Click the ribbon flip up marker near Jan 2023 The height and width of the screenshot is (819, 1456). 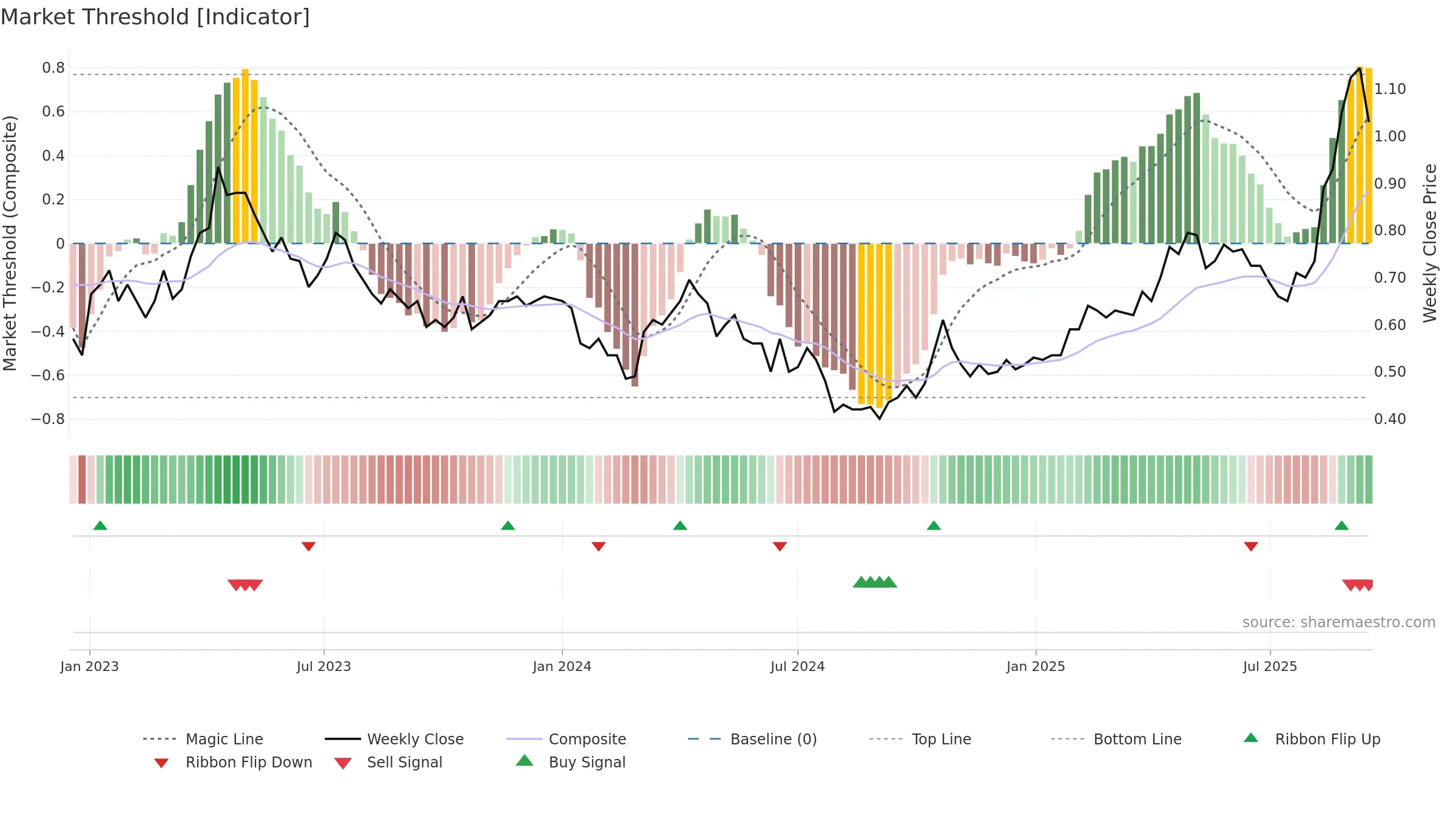click(100, 525)
